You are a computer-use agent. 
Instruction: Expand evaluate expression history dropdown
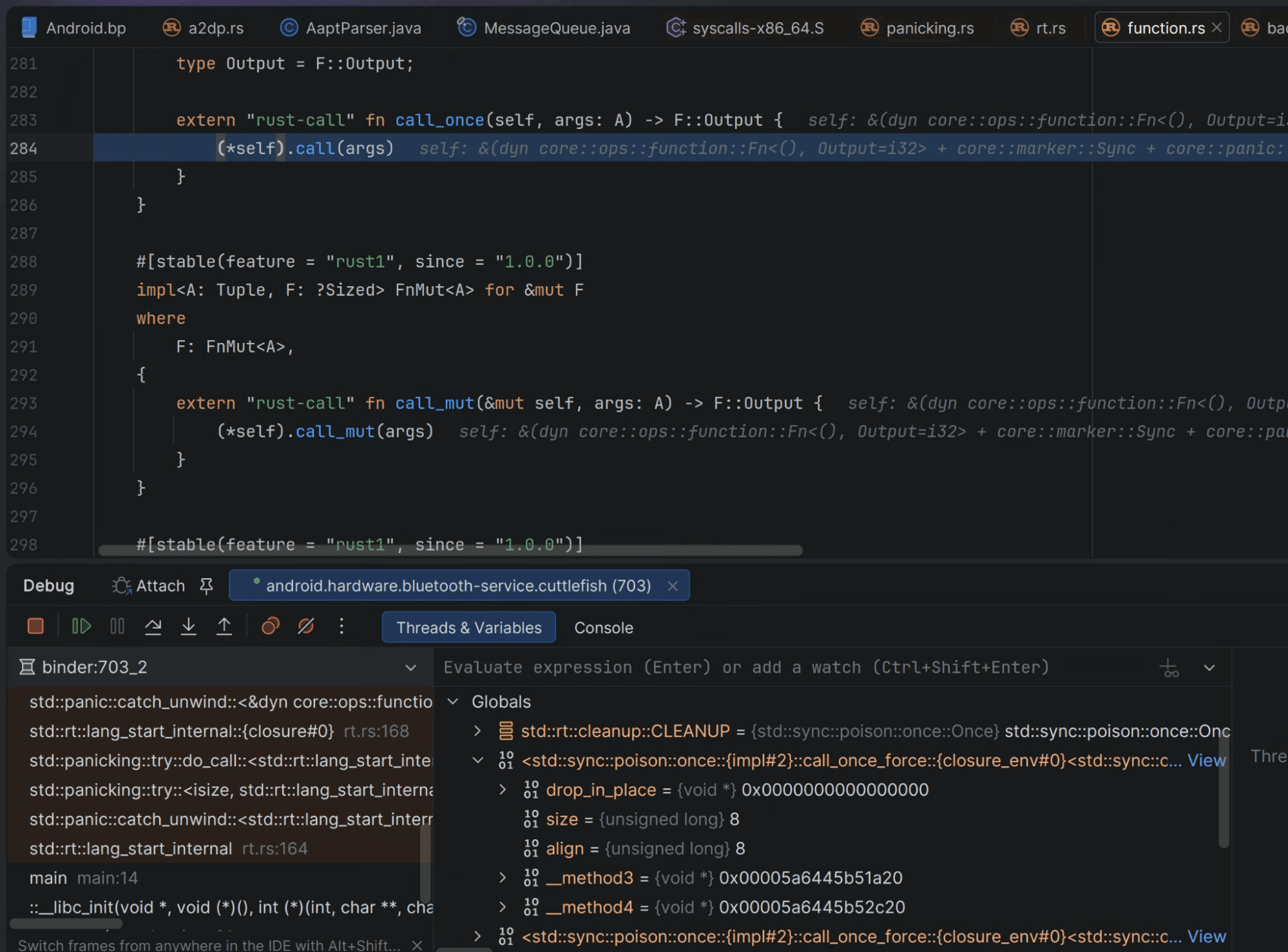pos(1209,668)
